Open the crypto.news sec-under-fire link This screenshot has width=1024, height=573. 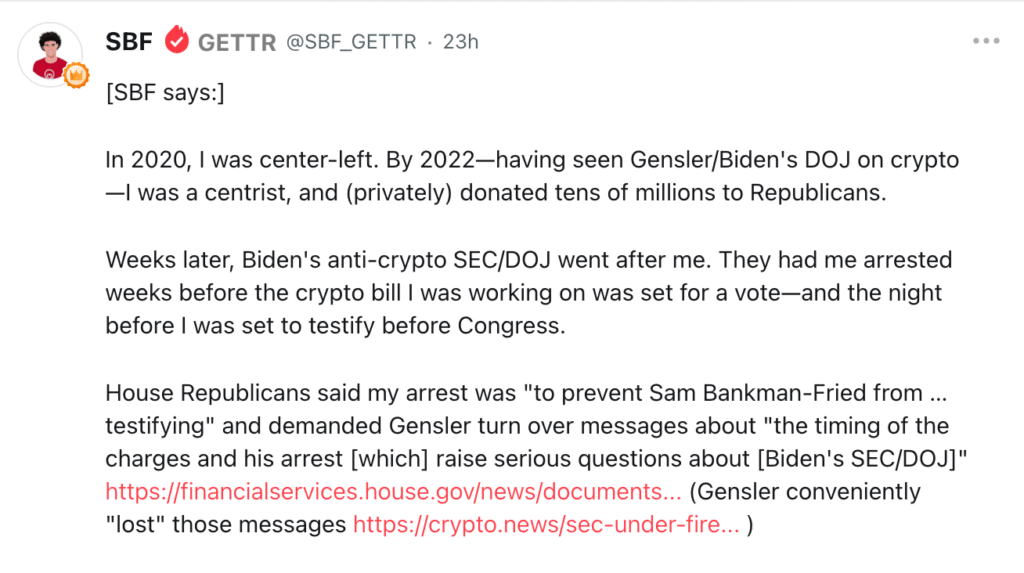coord(546,524)
